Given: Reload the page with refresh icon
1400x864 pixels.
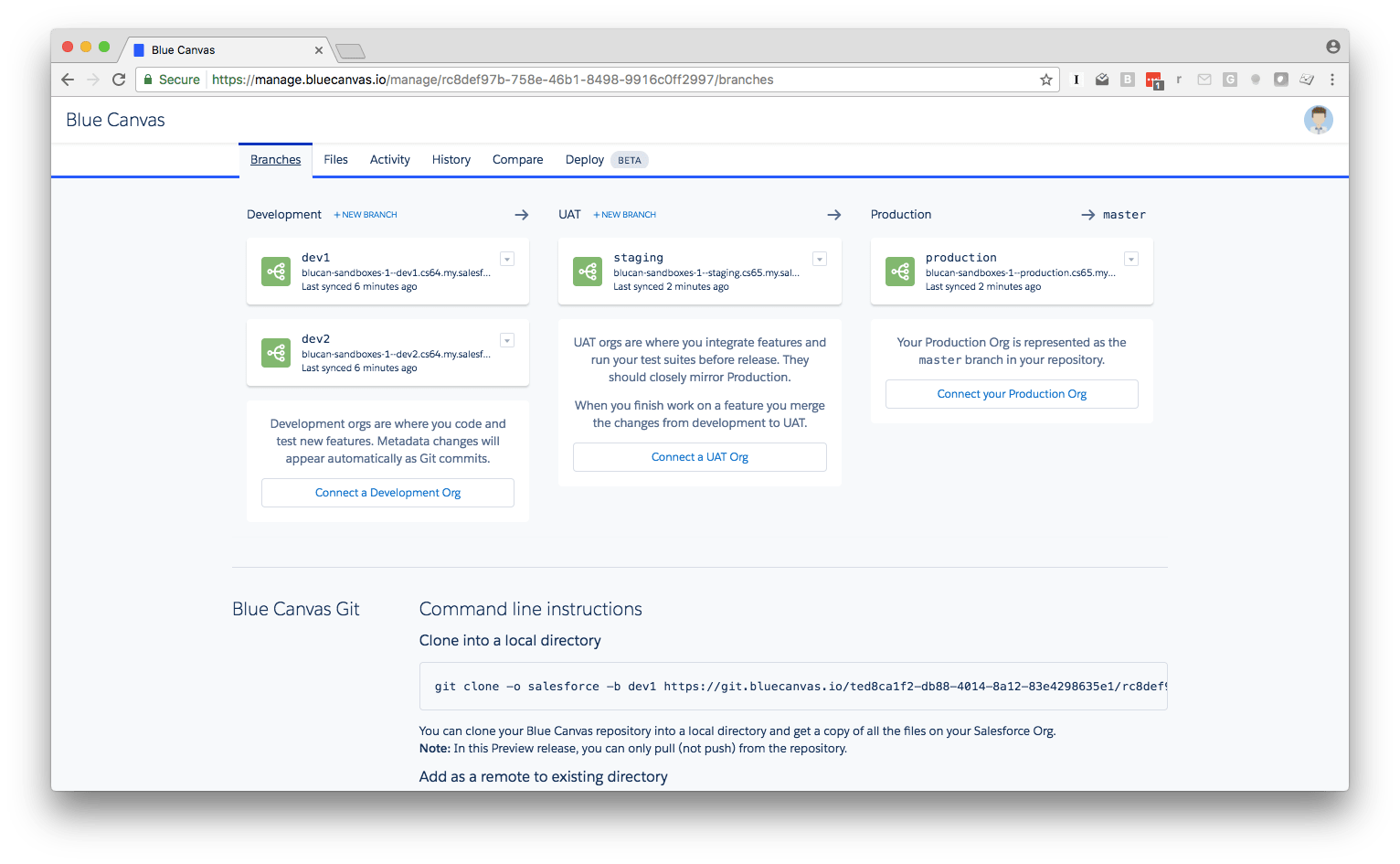Looking at the screenshot, I should click(x=119, y=80).
